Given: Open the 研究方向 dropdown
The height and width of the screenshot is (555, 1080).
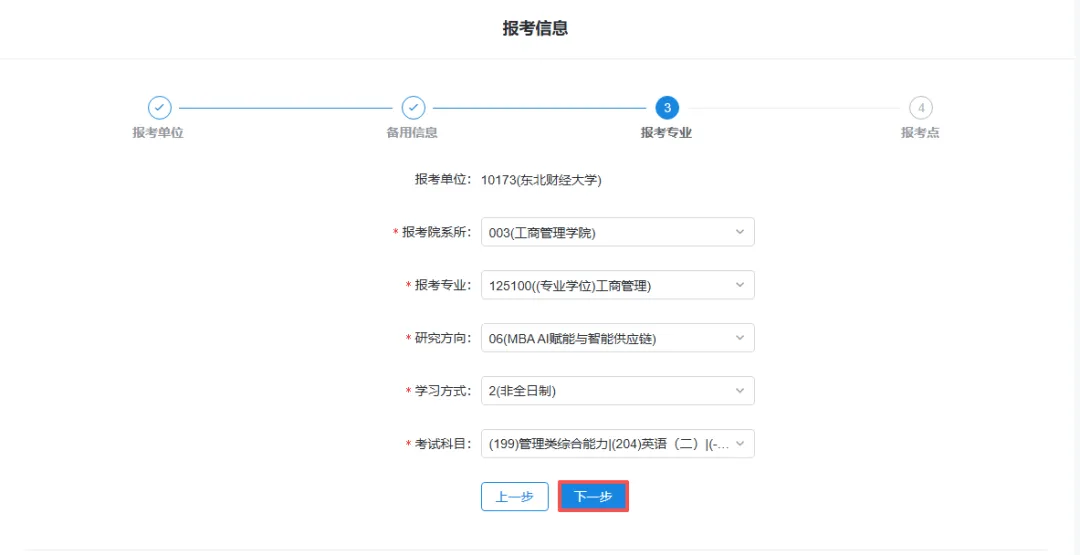Looking at the screenshot, I should click(618, 338).
